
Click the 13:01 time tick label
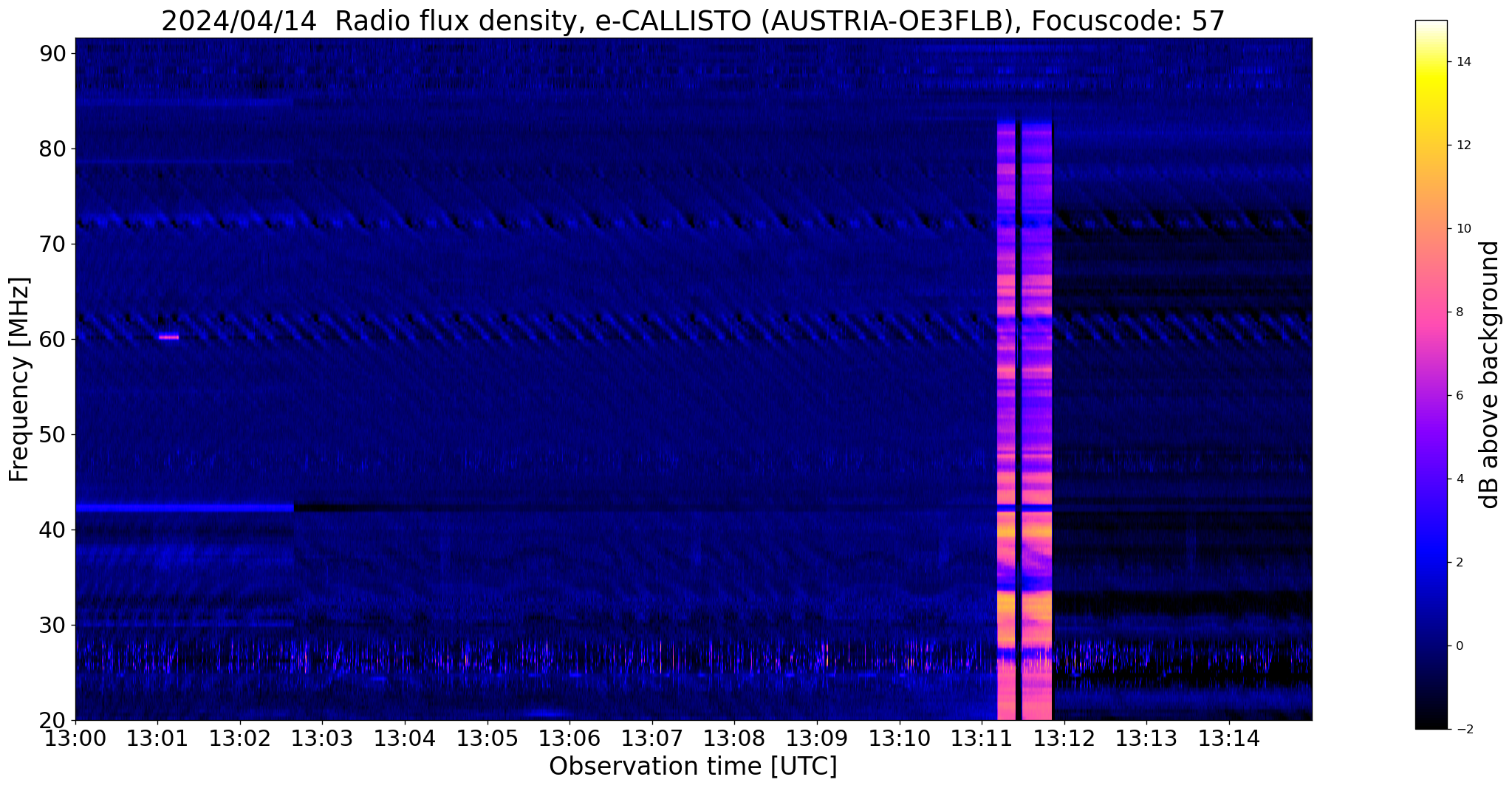[x=157, y=738]
